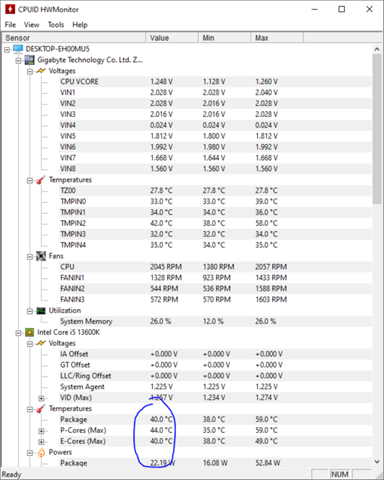The width and height of the screenshot is (384, 480).
Task: Expand the E-Cores (Max) entry
Action: [41, 442]
